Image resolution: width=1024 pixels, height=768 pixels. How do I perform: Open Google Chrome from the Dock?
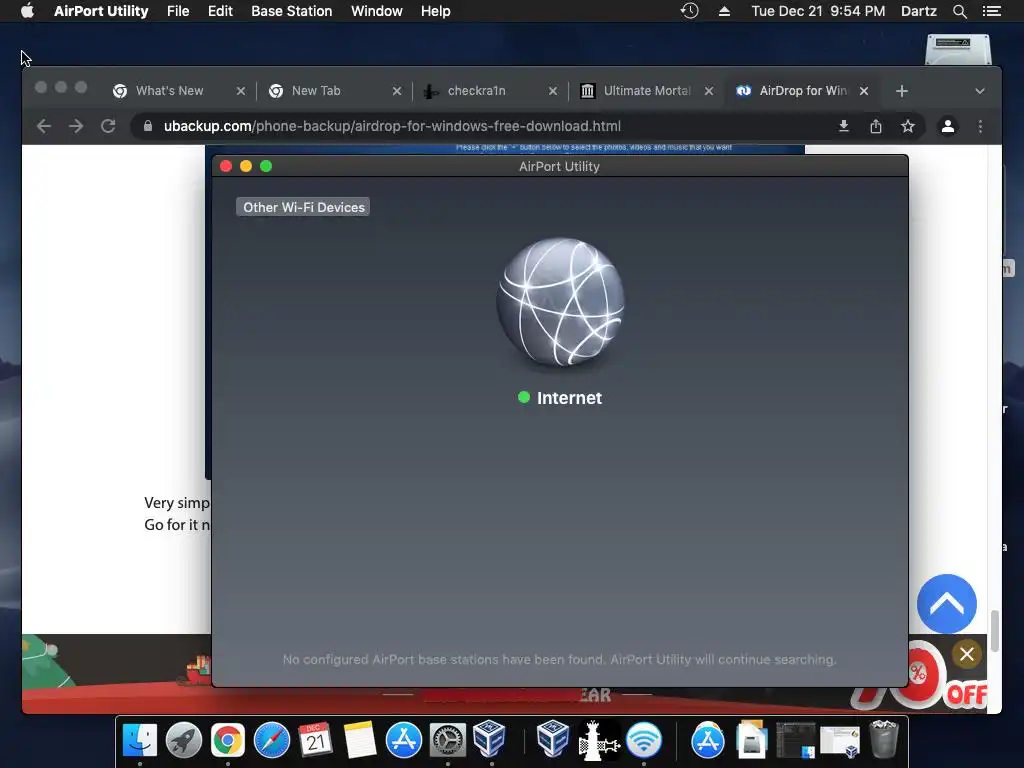point(227,740)
